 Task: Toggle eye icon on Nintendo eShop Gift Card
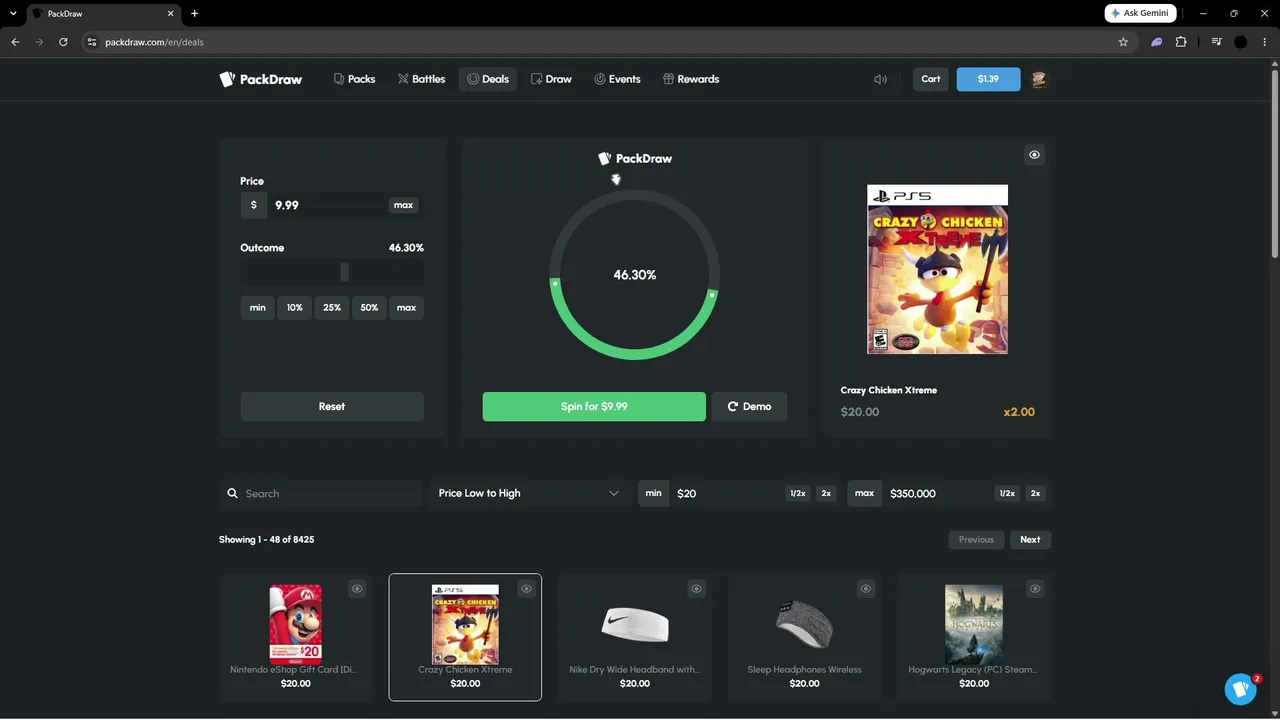(x=357, y=589)
